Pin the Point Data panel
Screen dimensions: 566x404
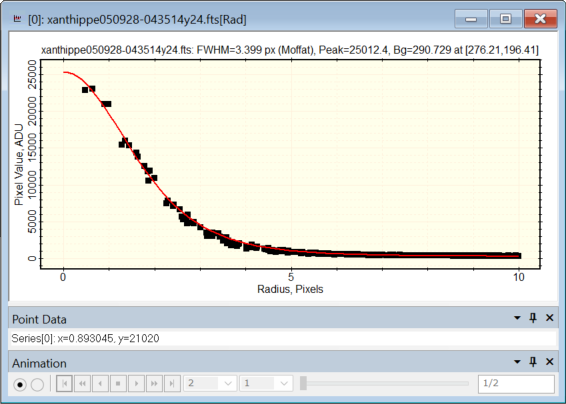(533, 318)
